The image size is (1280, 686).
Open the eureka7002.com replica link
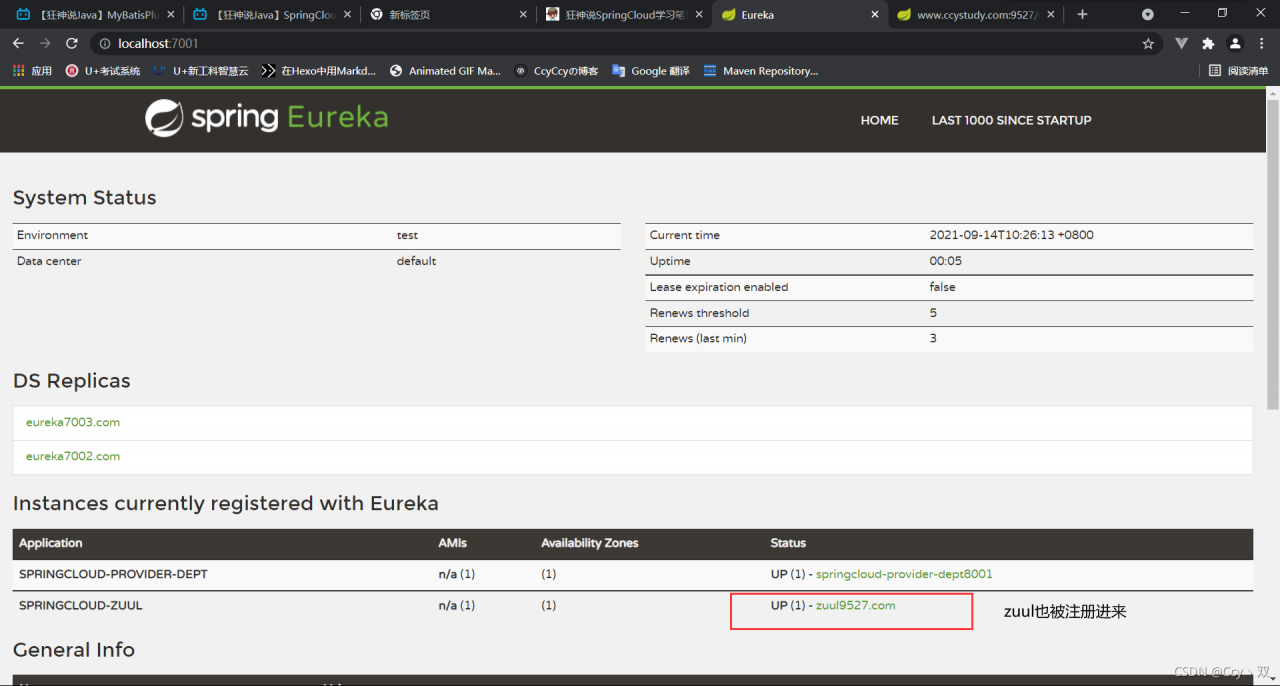click(73, 456)
